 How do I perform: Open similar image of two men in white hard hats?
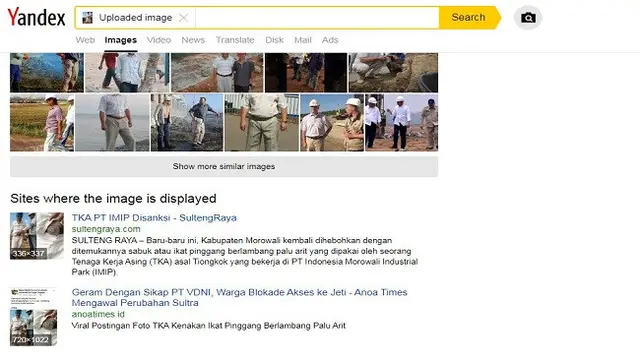click(x=332, y=123)
